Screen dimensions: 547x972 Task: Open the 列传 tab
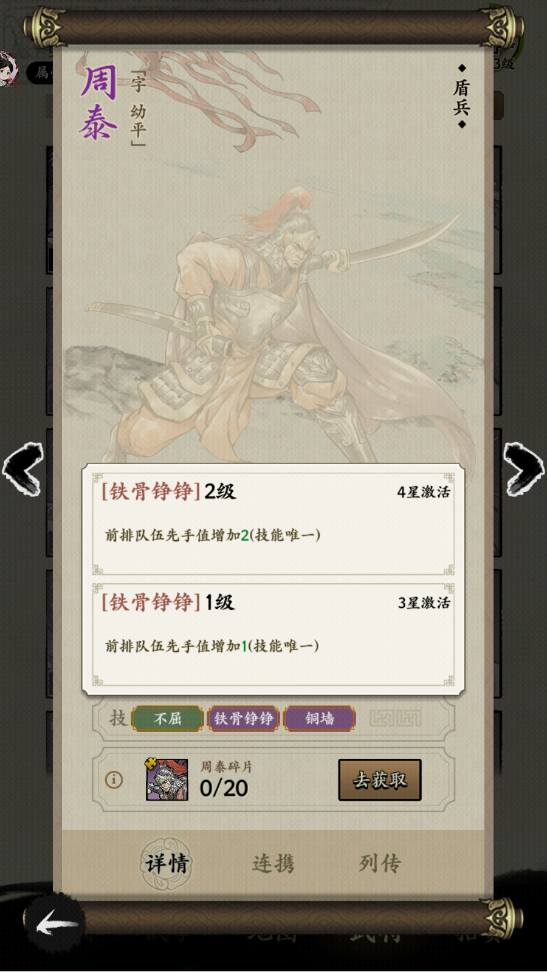point(380,864)
